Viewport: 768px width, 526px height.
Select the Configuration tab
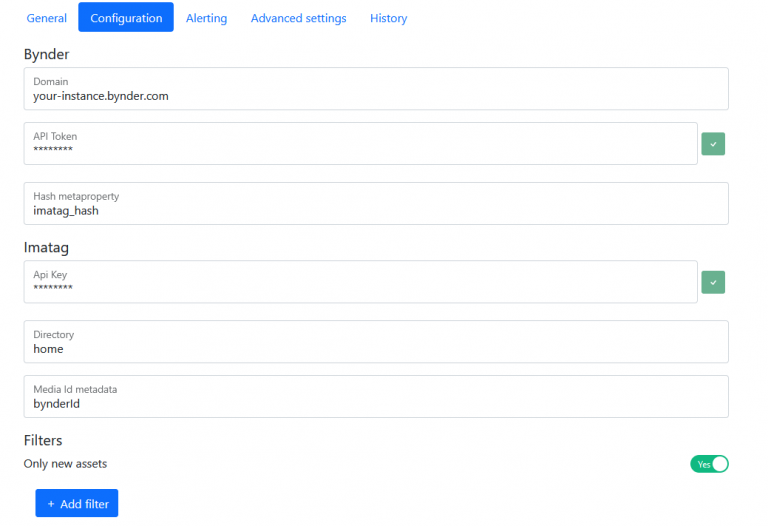pos(126,18)
